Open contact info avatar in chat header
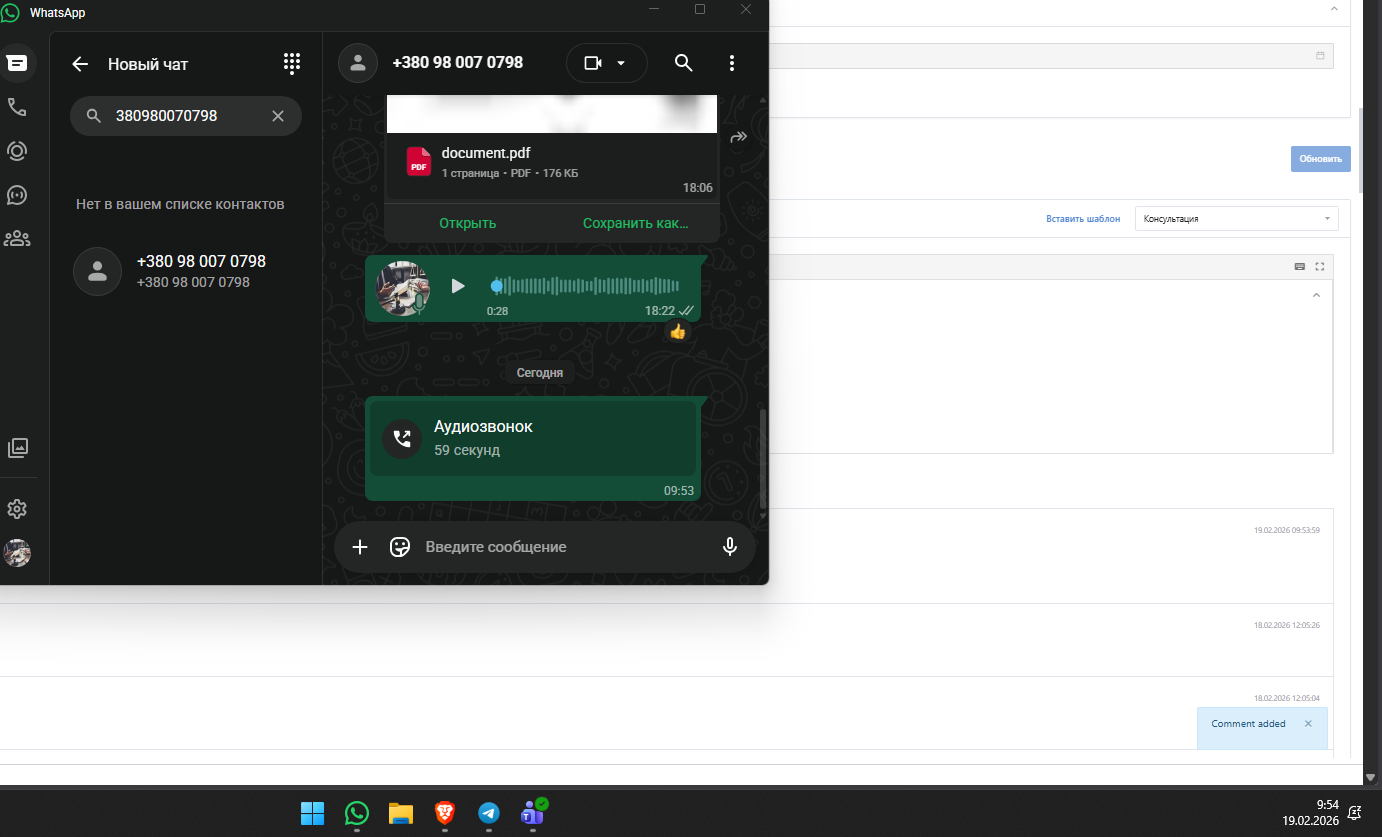This screenshot has height=837, width=1382. tap(357, 63)
